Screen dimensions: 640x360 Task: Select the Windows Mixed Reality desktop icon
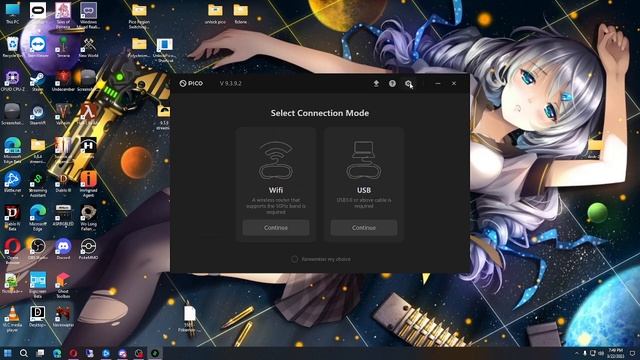pos(88,16)
